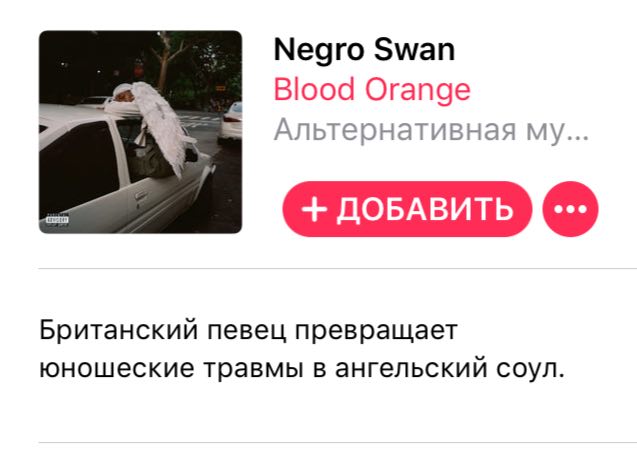Image resolution: width=637 pixels, height=449 pixels.
Task: Click Британский певец превращает description line
Action: [x=248, y=331]
